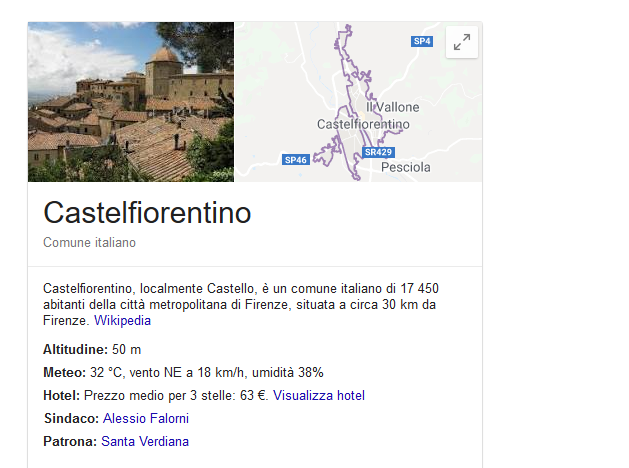This screenshot has height=468, width=629.
Task: Click the Meteo label
Action: click(65, 372)
